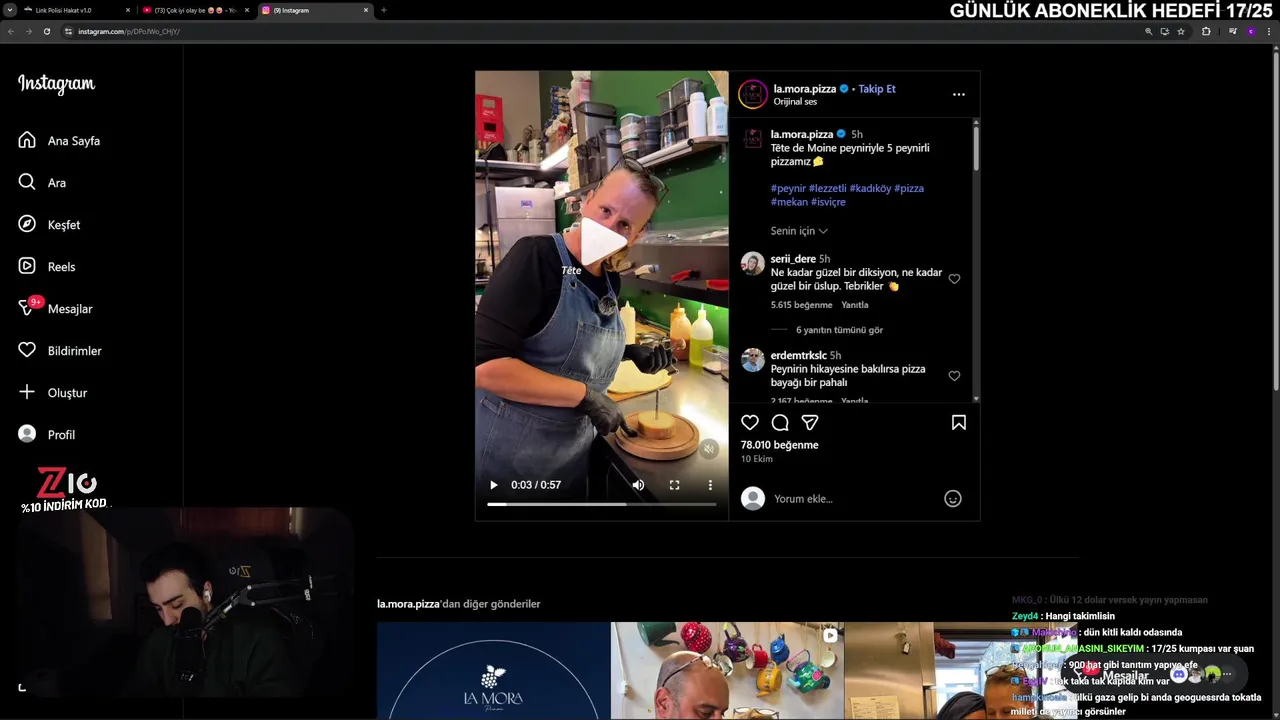Go to Keşfet explore page
This screenshot has height=720, width=1280.
click(x=50, y=225)
